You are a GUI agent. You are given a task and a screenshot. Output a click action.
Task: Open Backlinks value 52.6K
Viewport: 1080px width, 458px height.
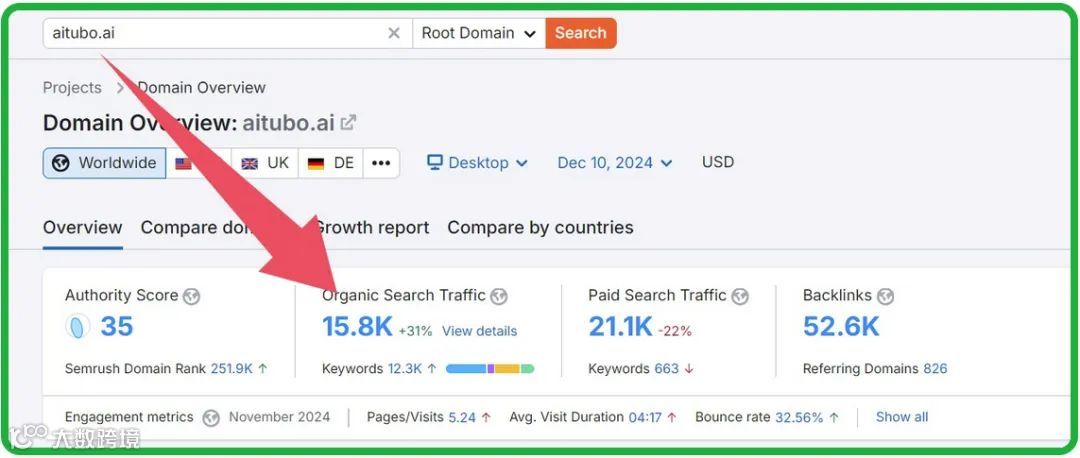841,327
